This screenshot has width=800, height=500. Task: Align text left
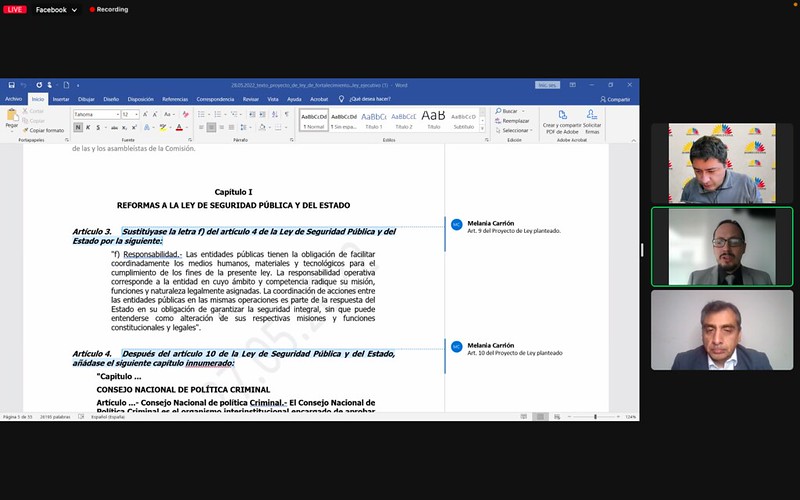pos(201,128)
